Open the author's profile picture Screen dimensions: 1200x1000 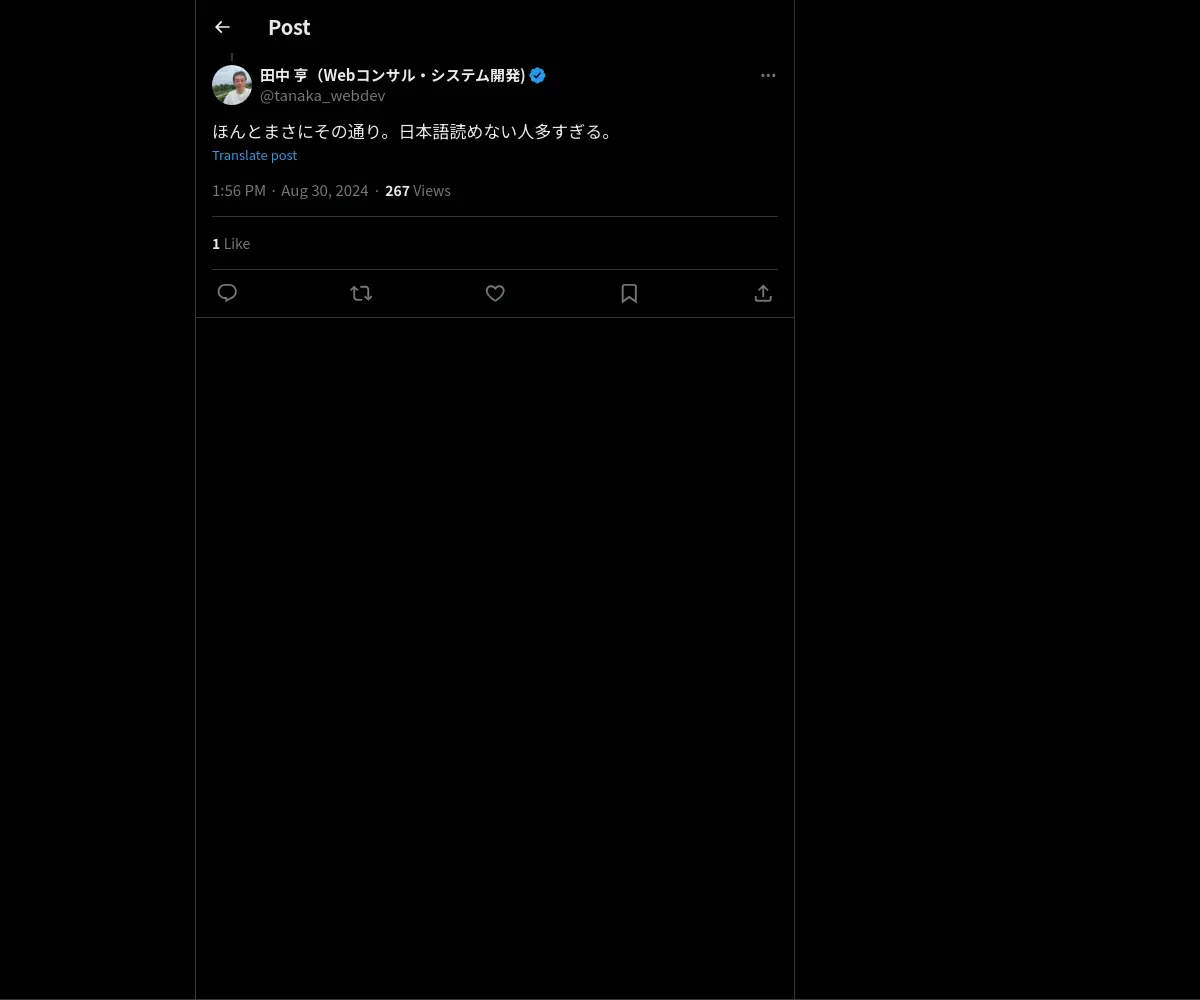pyautogui.click(x=232, y=85)
